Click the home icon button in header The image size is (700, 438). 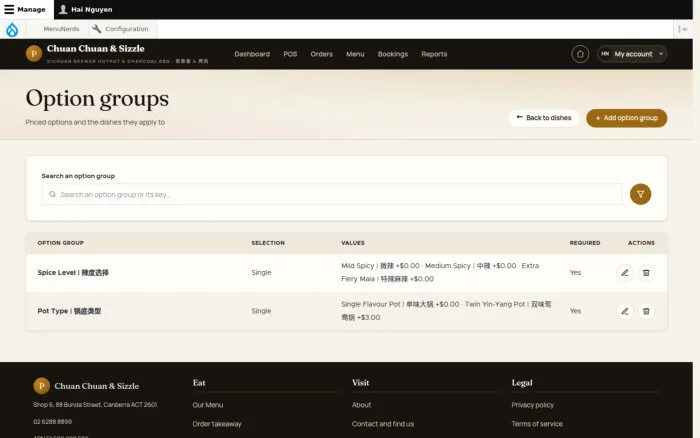(580, 54)
